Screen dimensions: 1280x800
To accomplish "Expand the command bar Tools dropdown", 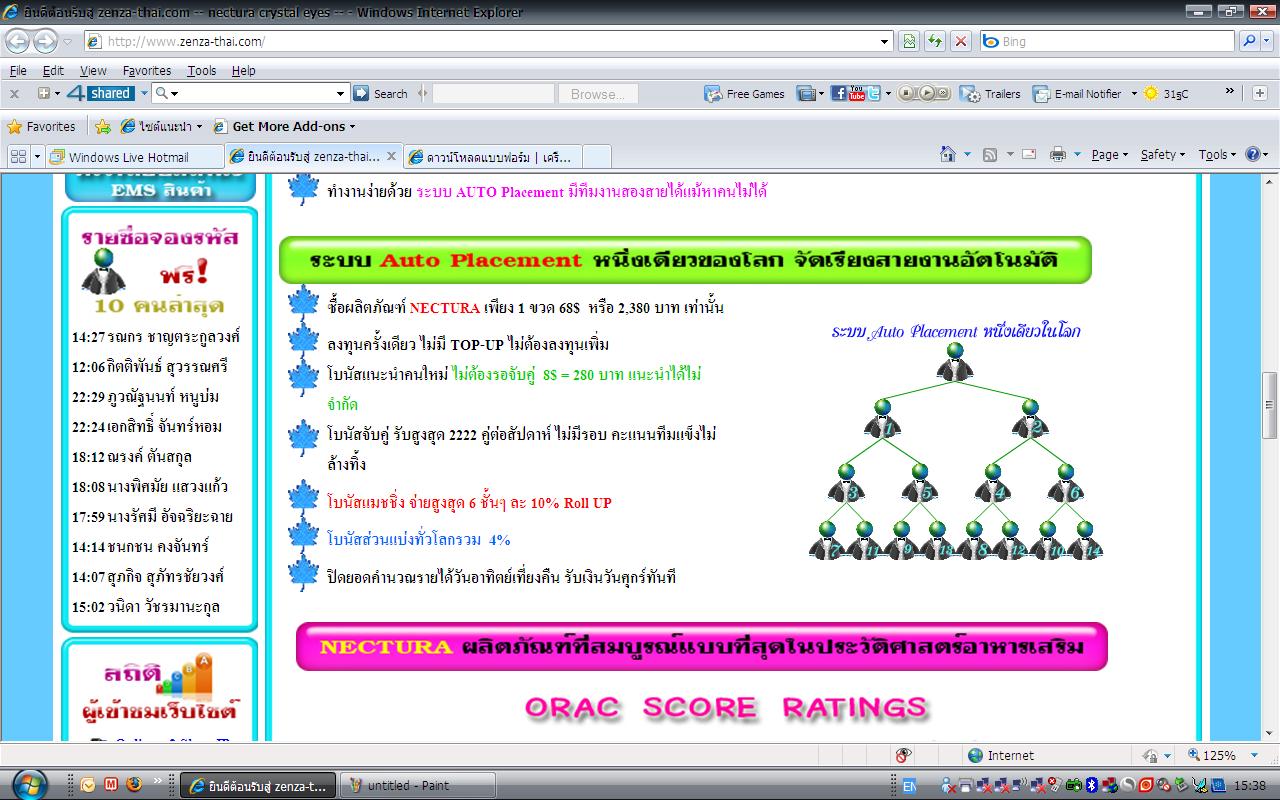I will pyautogui.click(x=1219, y=154).
